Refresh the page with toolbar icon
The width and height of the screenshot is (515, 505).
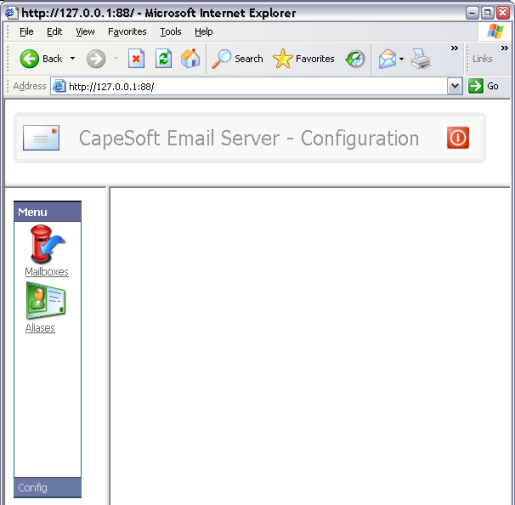163,59
